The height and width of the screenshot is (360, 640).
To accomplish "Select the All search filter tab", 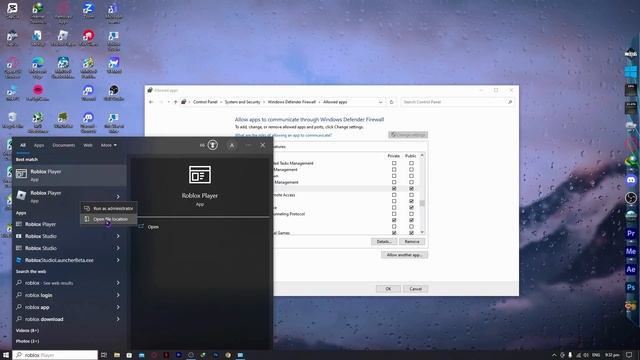I will coord(23,145).
